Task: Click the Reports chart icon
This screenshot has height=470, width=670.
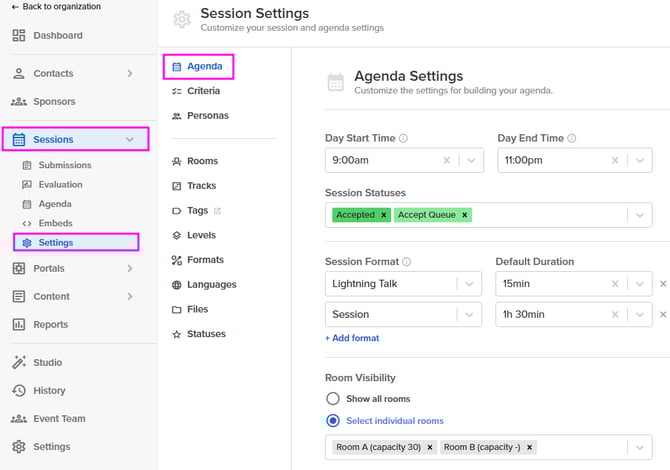Action: click(x=19, y=325)
